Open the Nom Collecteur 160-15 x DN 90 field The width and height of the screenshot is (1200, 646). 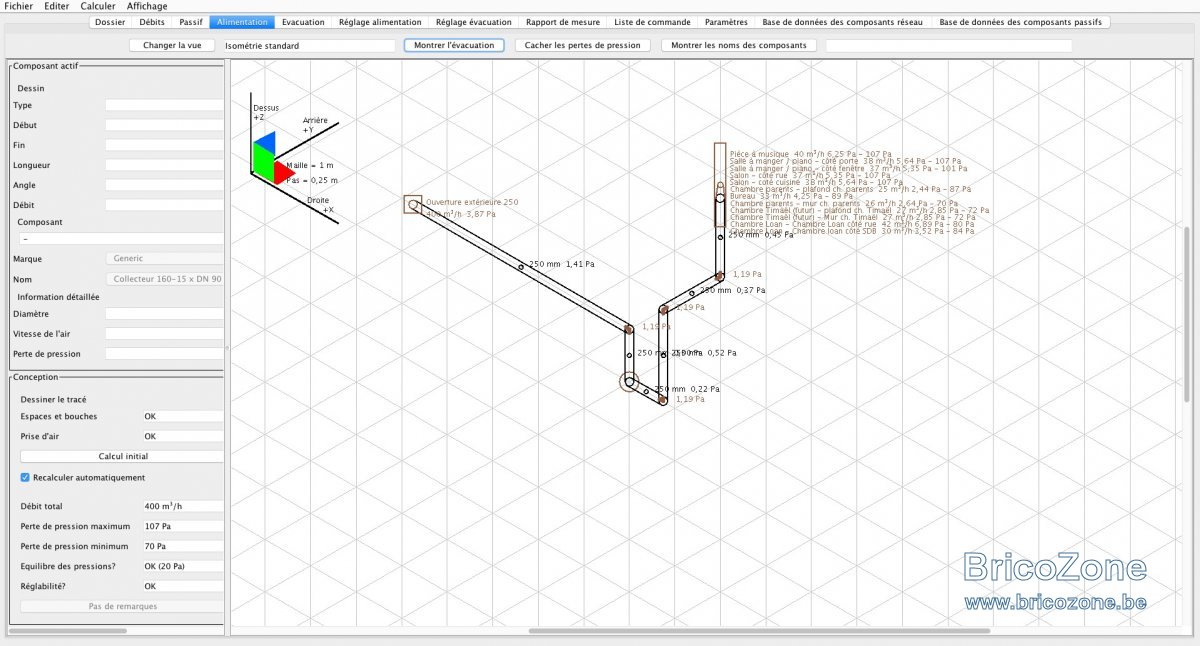click(164, 279)
